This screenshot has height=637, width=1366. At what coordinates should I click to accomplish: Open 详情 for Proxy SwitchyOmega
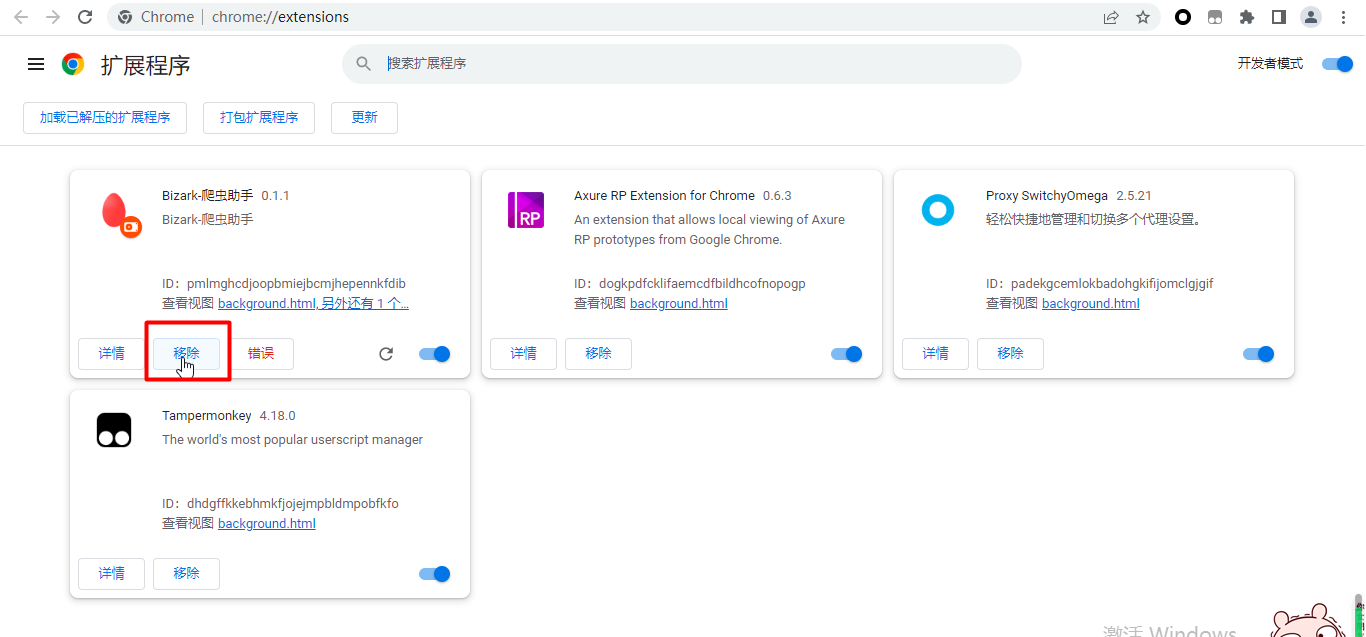click(936, 354)
